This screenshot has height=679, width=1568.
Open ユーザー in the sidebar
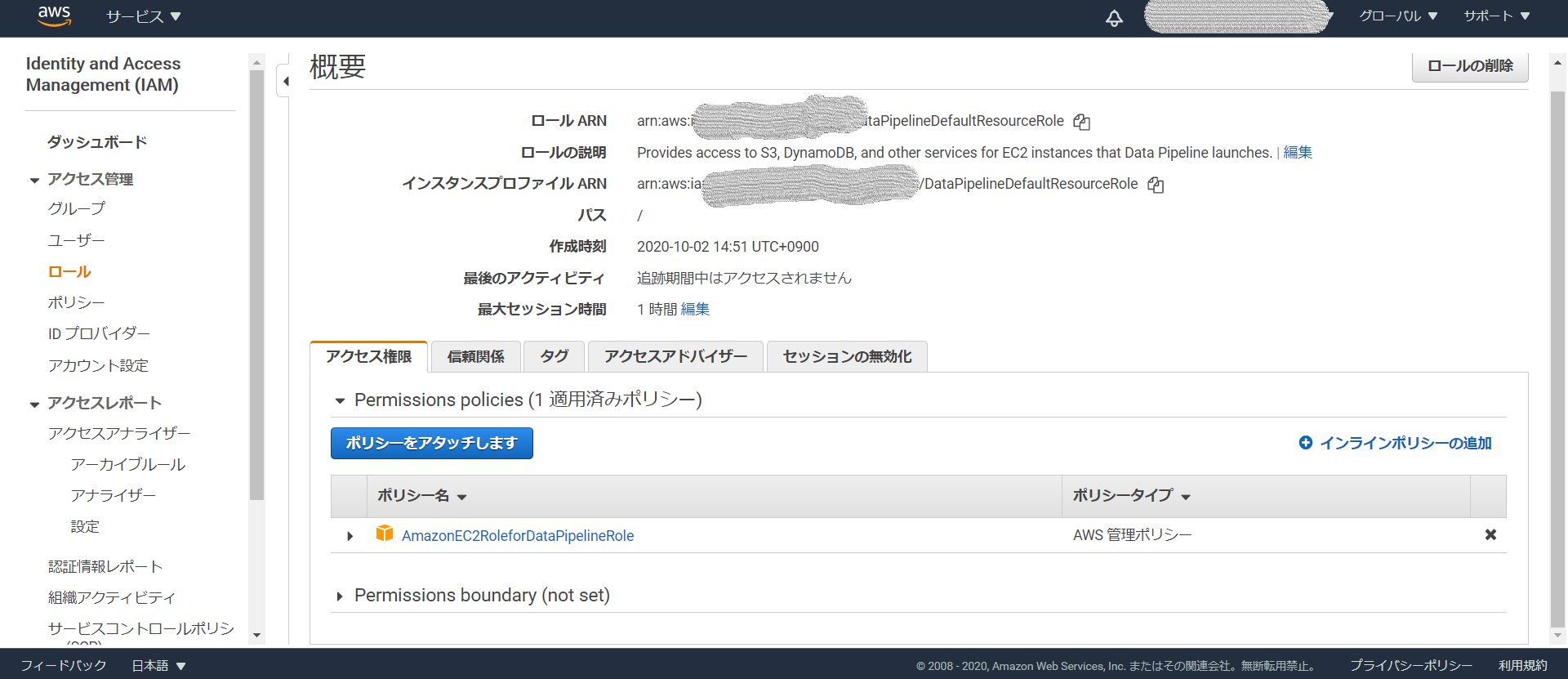pos(77,240)
